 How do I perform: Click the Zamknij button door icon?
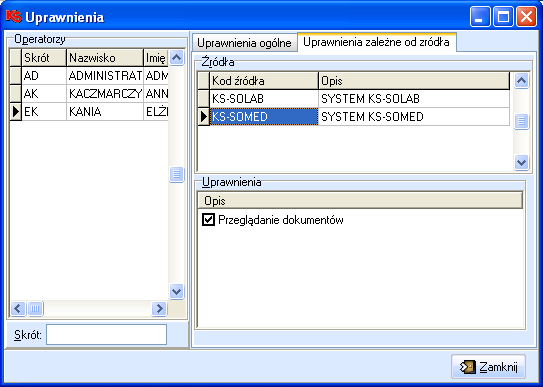pos(468,367)
